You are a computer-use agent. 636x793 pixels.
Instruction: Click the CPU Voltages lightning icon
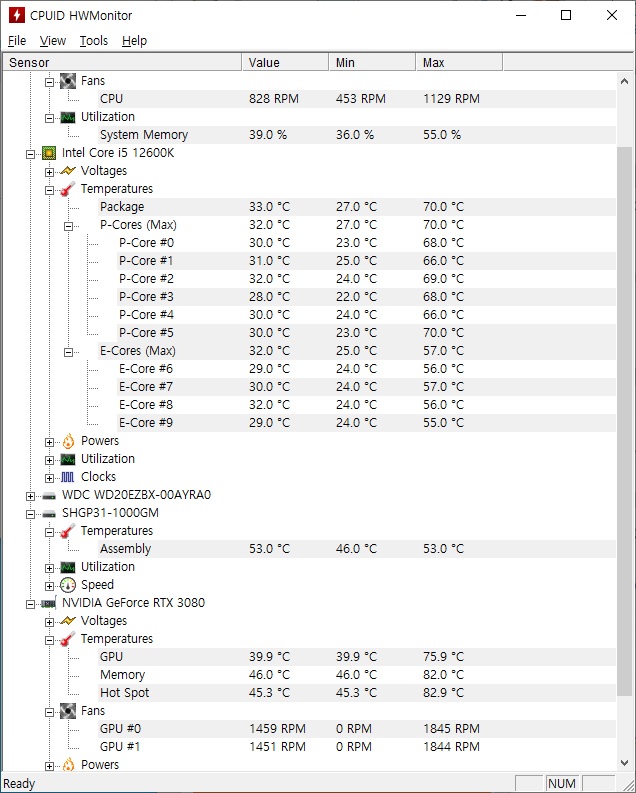68,171
